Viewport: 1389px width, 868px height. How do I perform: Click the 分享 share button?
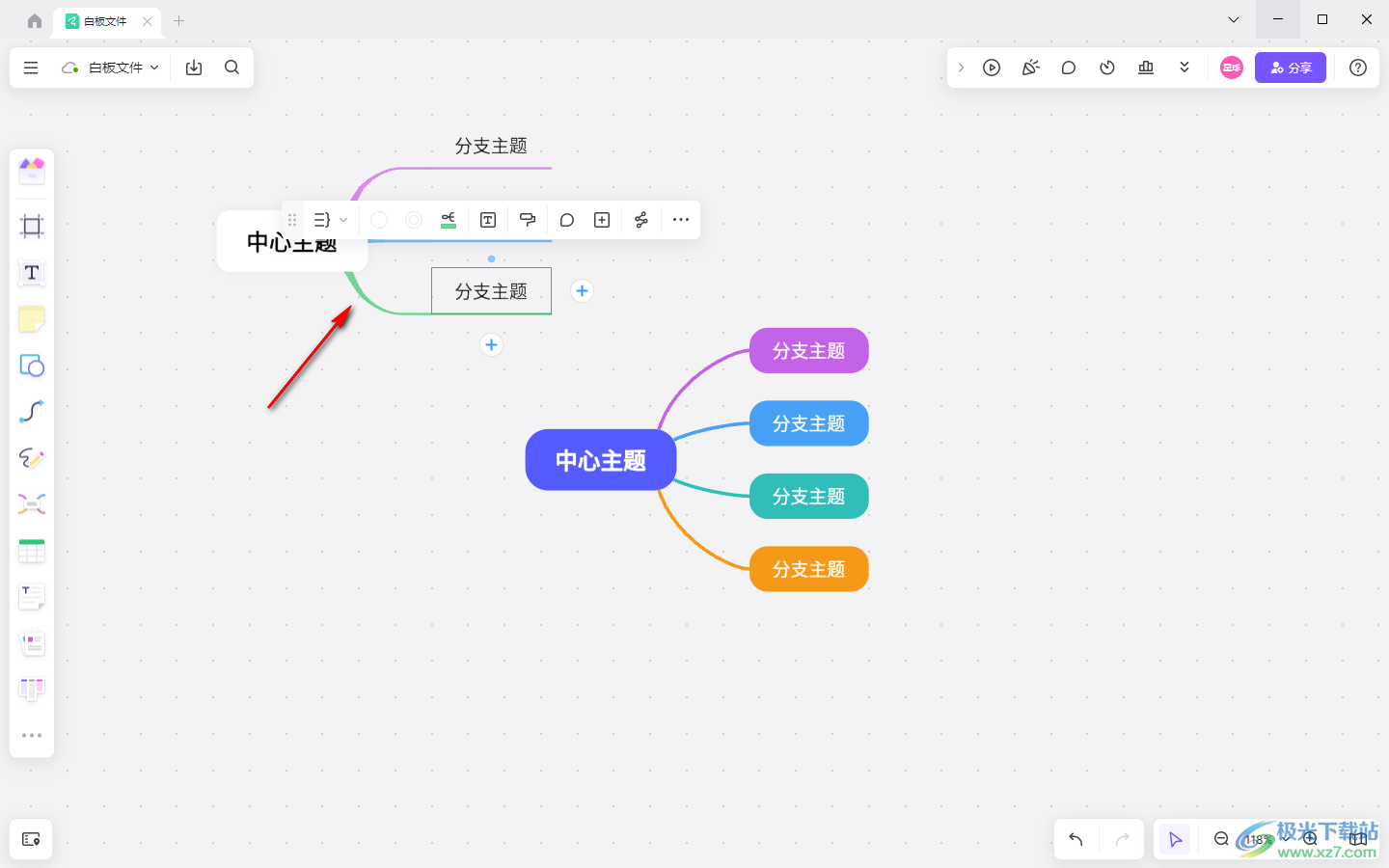pyautogui.click(x=1291, y=68)
